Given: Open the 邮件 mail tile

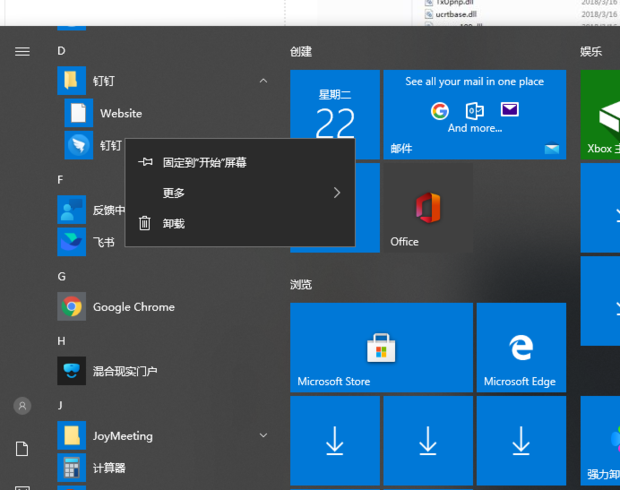Looking at the screenshot, I should click(474, 115).
